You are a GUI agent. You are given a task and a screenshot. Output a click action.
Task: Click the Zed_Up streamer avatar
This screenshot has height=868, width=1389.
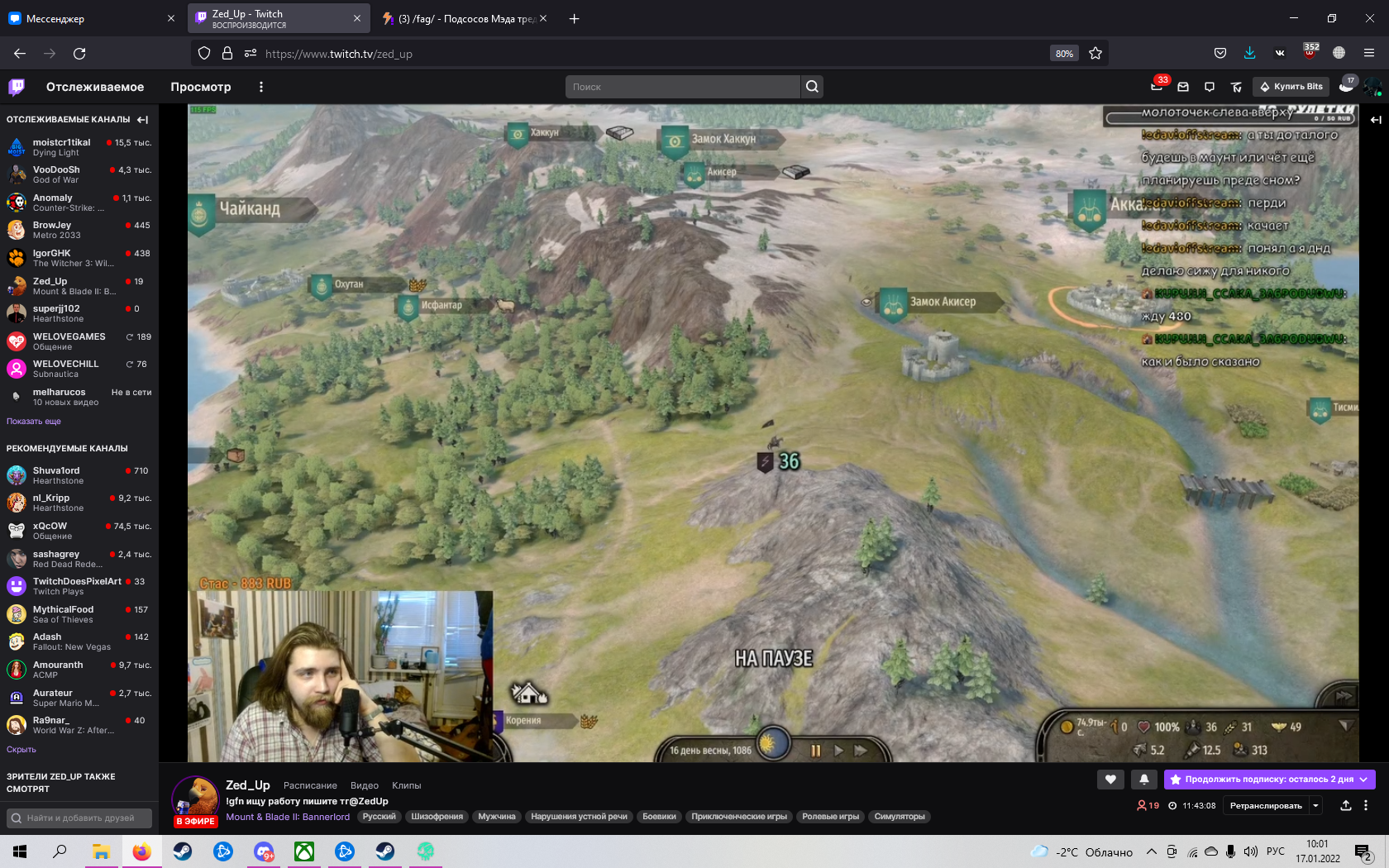(x=195, y=799)
